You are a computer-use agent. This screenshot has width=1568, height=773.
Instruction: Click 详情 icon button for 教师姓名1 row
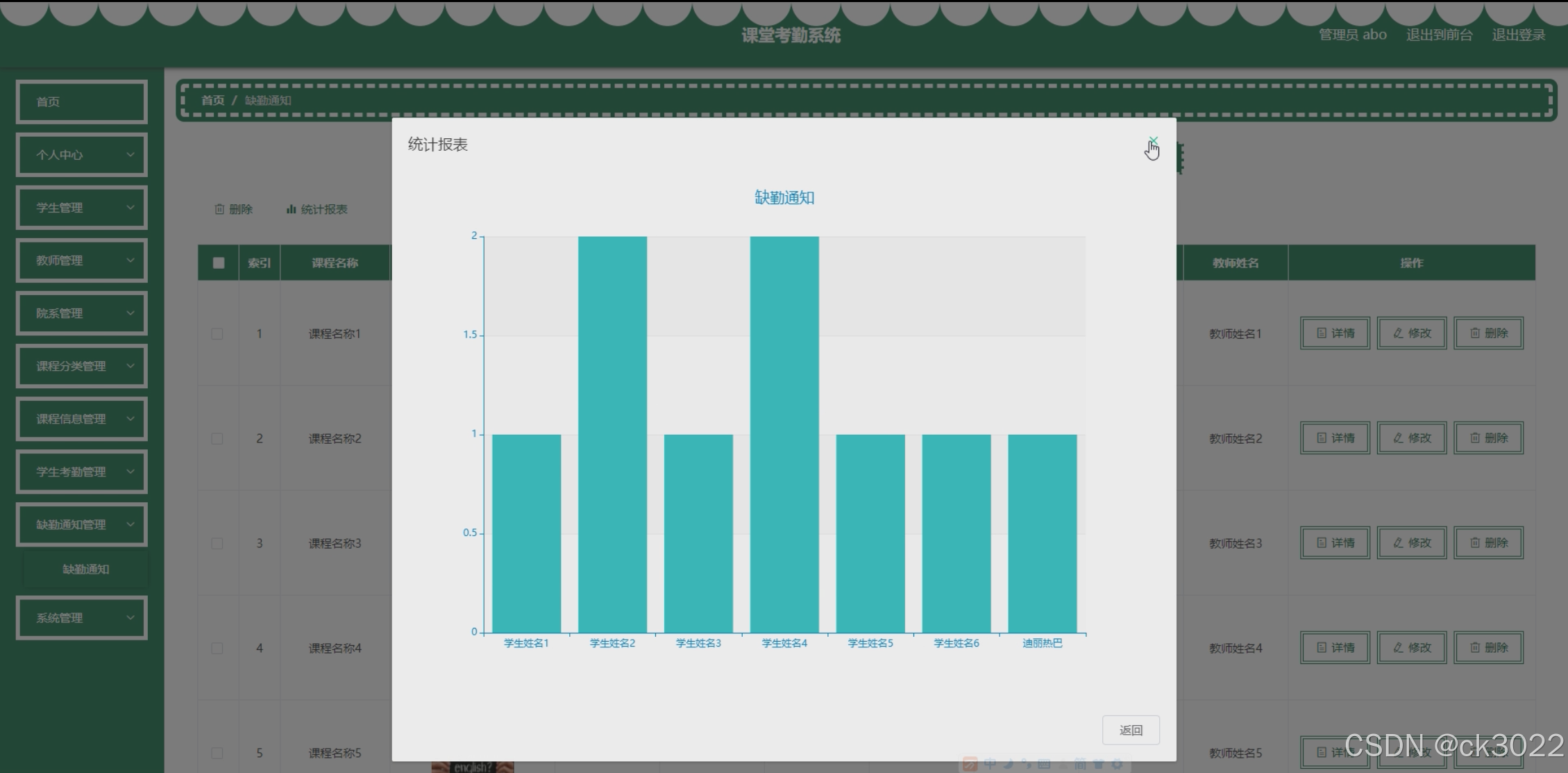coord(1335,333)
